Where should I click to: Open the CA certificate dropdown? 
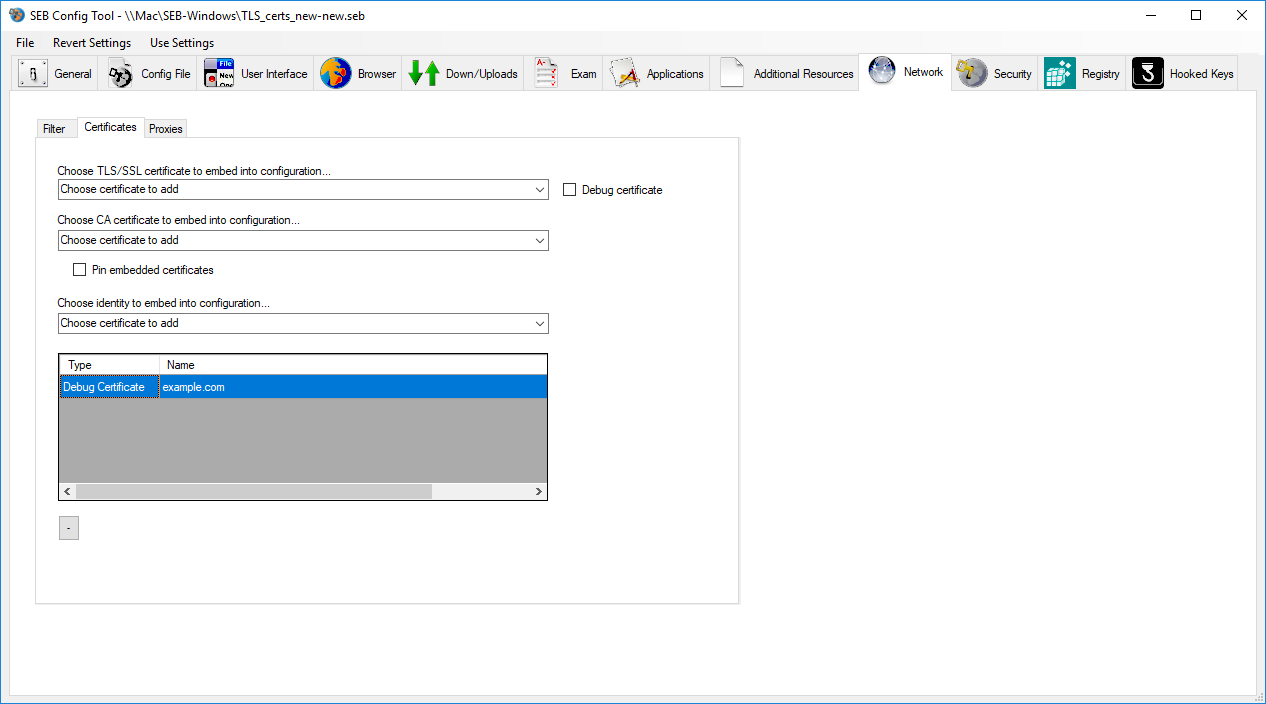click(x=303, y=240)
